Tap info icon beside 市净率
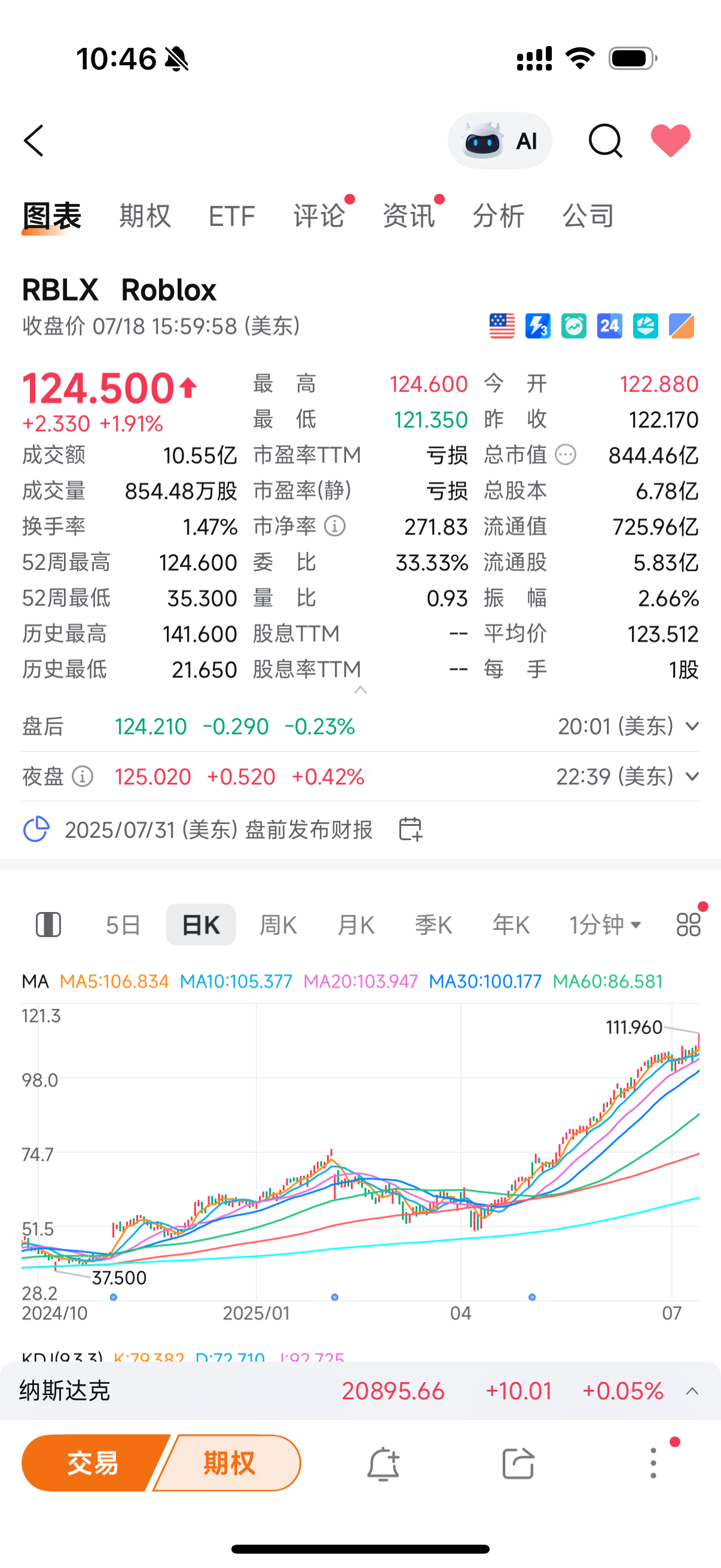Screen dimensions: 721x1568 pos(335,526)
